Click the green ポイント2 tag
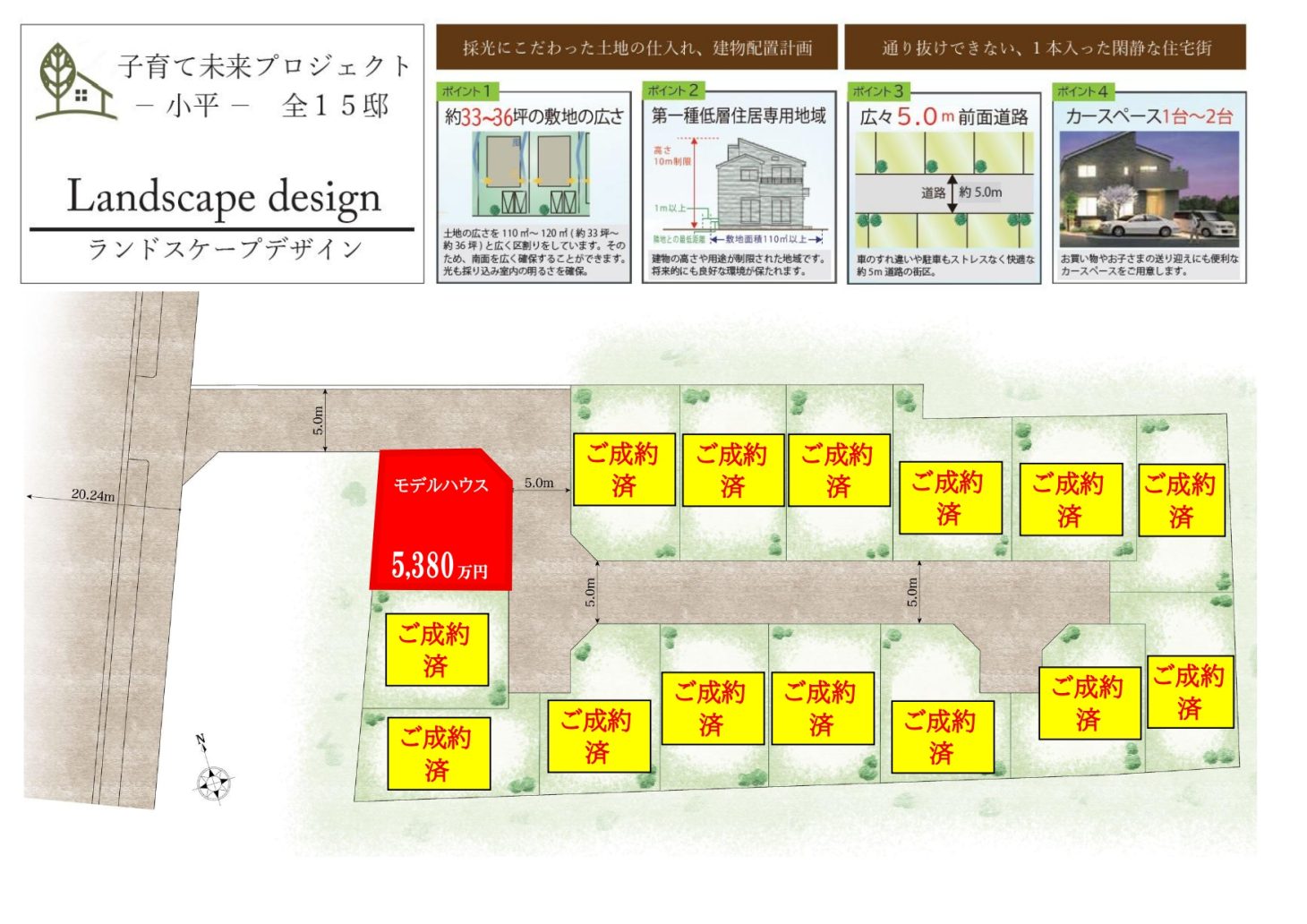This screenshot has height=924, width=1307. click(x=672, y=91)
